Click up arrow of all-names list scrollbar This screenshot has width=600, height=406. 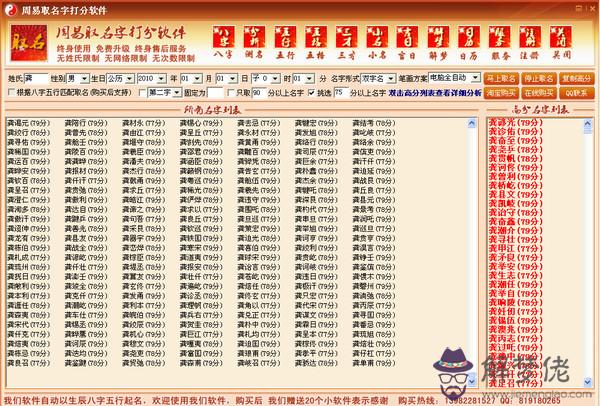[471, 123]
